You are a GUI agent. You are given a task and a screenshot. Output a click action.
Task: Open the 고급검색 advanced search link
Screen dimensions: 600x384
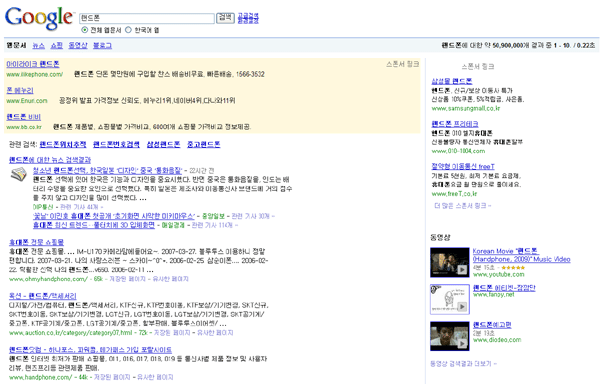[x=248, y=15]
